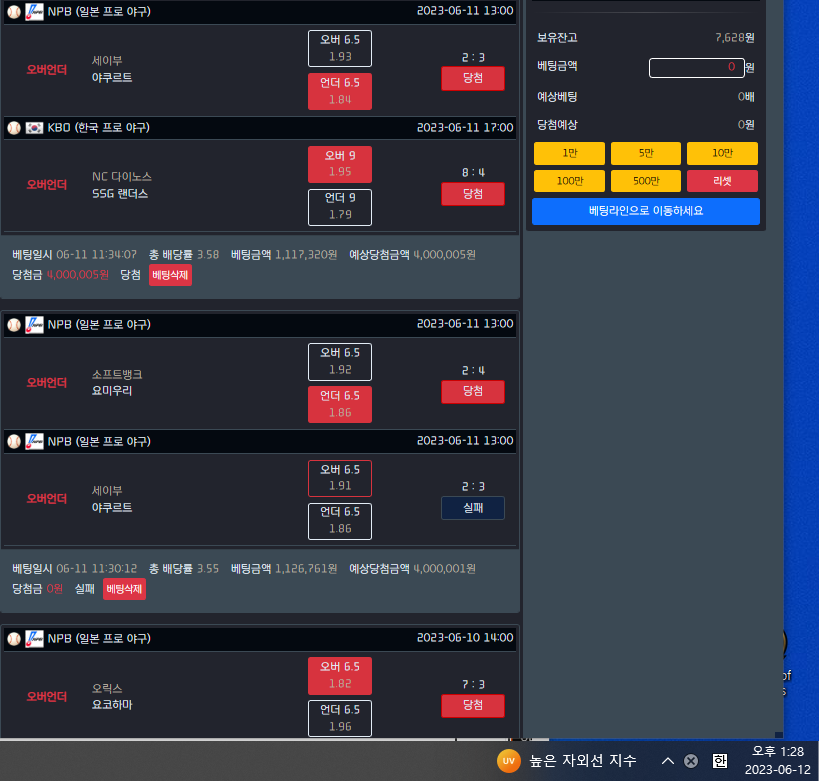The height and width of the screenshot is (781, 819).
Task: Select 언더 9 odds 1.79 option
Action: [340, 207]
